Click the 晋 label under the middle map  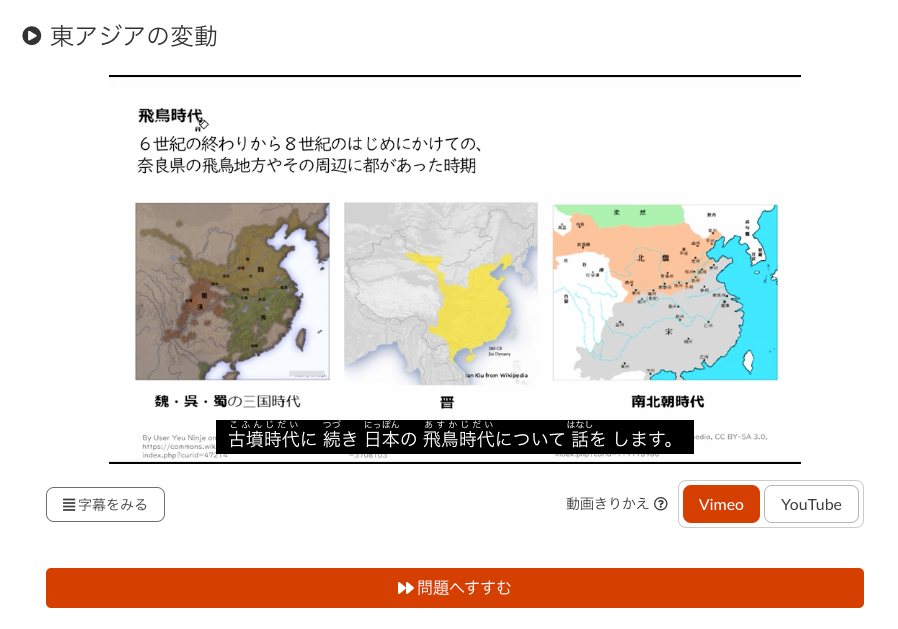click(447, 402)
